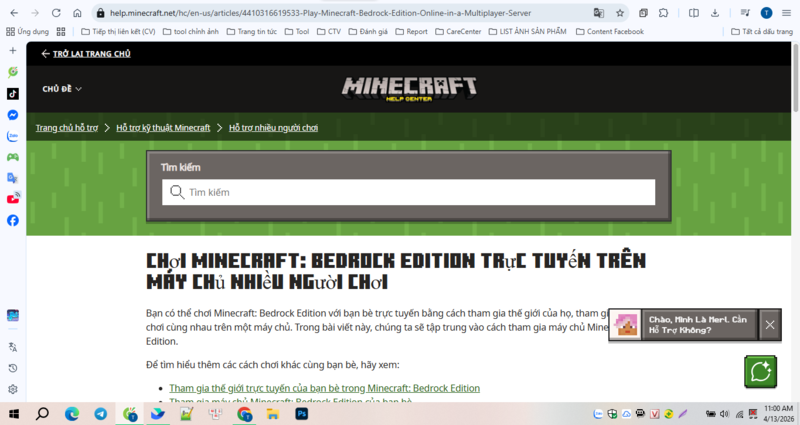Close the Merl chat greeting popup

coord(770,324)
